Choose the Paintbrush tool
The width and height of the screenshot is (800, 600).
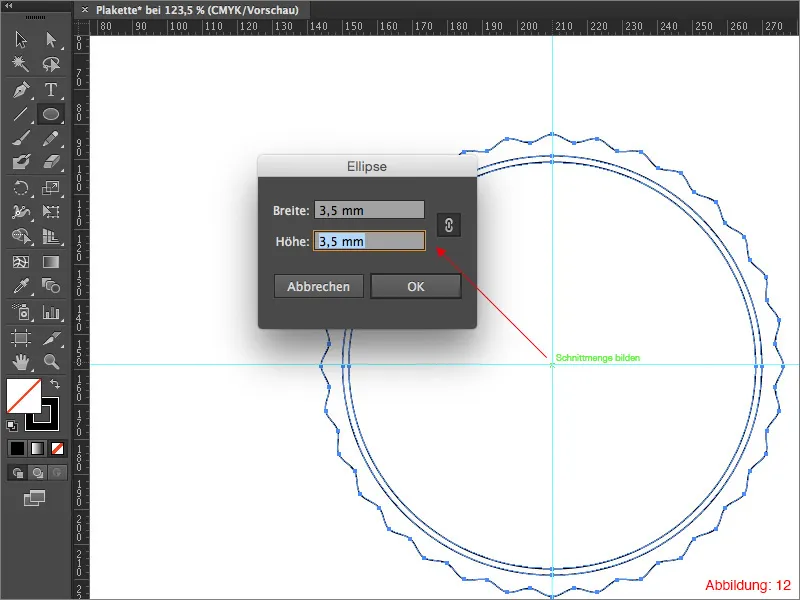click(x=21, y=138)
